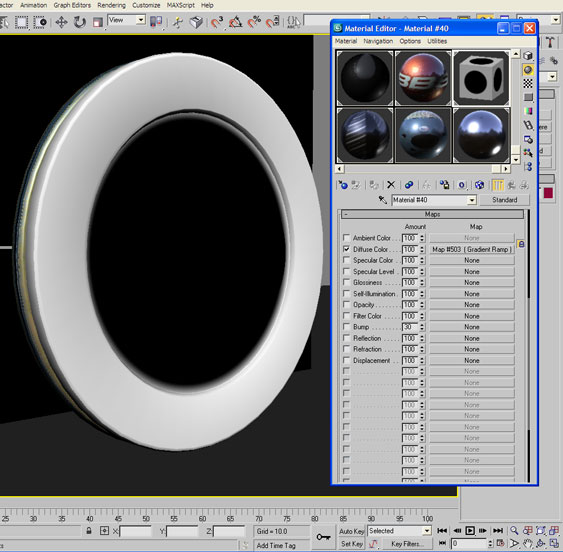
Task: Select the gray cube sample slot
Action: (481, 78)
